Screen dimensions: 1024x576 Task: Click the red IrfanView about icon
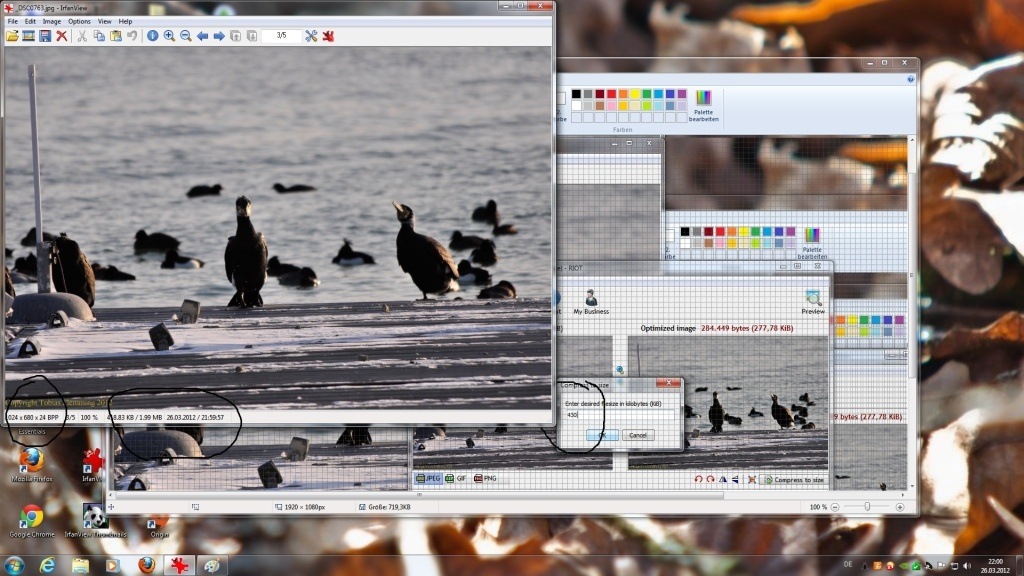pos(328,36)
